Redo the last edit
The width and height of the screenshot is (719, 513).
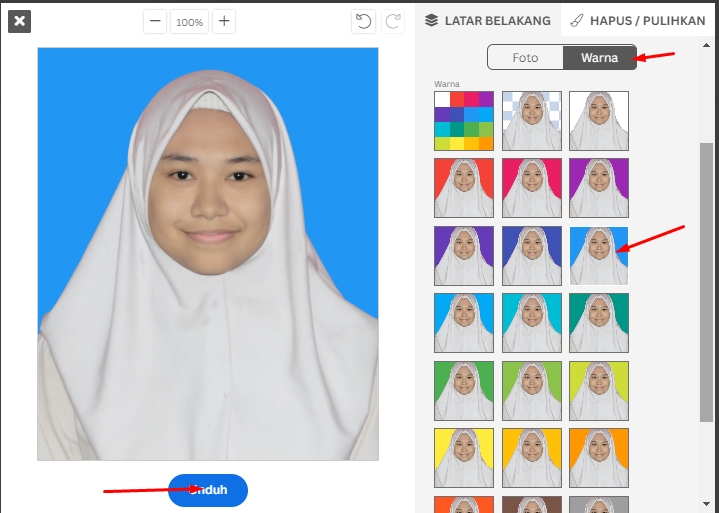point(393,22)
